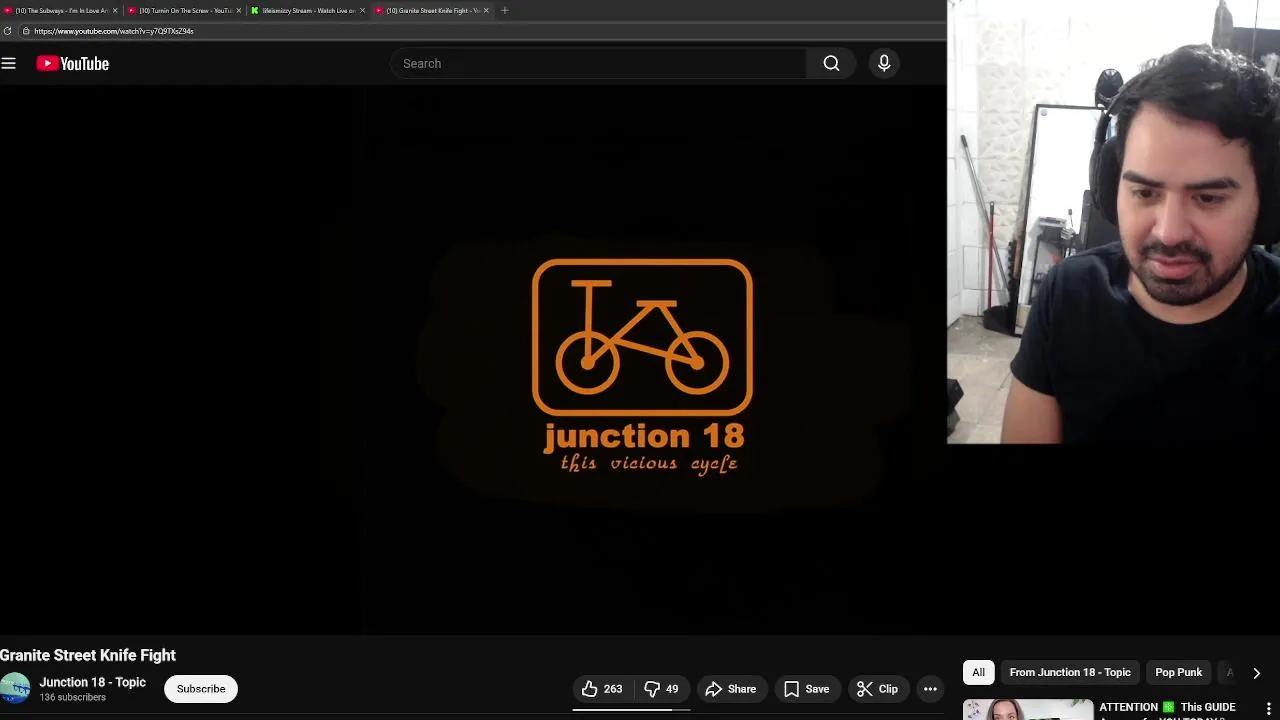Image resolution: width=1280 pixels, height=720 pixels.
Task: Clip a segment of this video
Action: (x=877, y=689)
